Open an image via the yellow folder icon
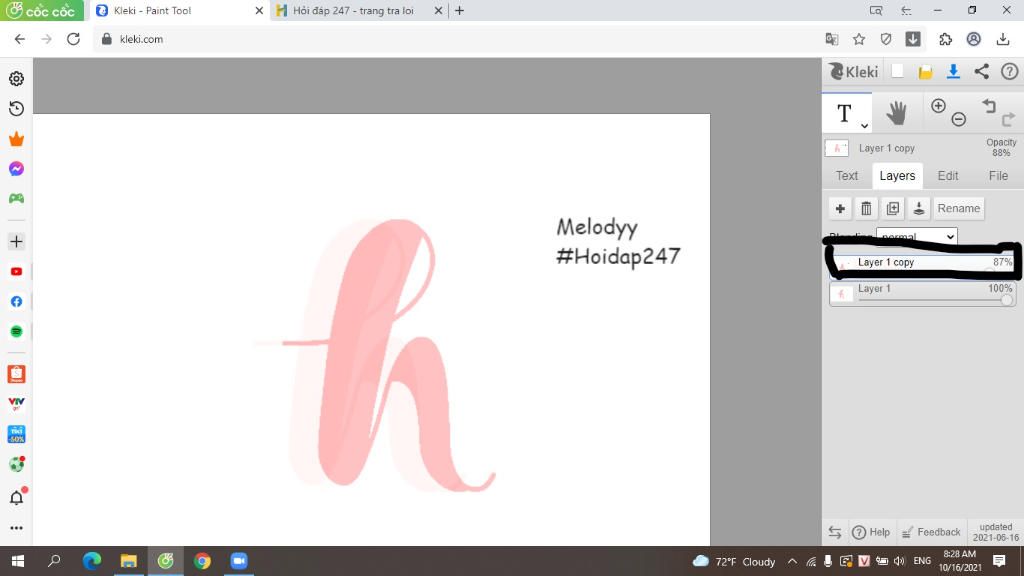 click(x=925, y=72)
